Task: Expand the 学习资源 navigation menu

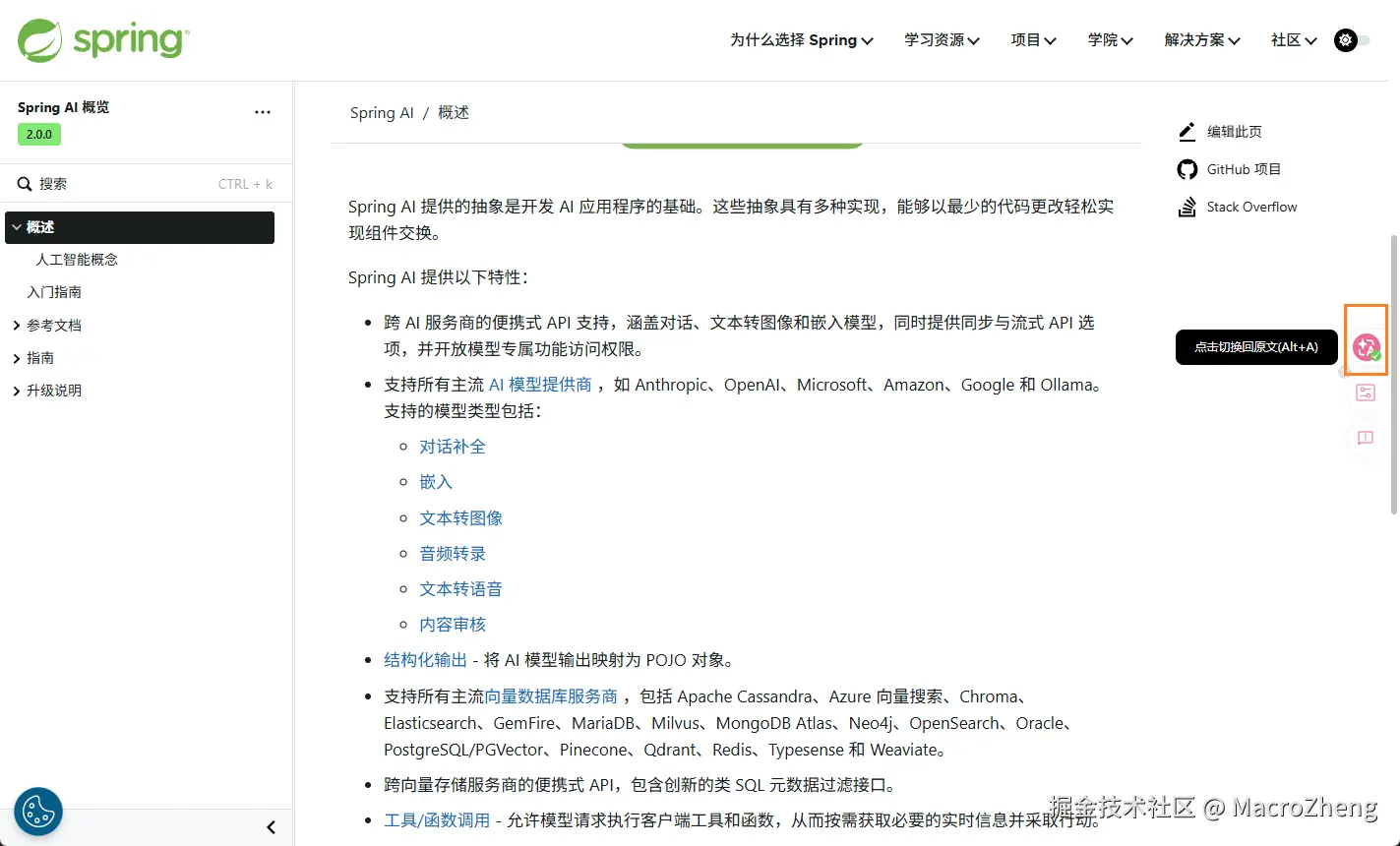Action: click(942, 40)
